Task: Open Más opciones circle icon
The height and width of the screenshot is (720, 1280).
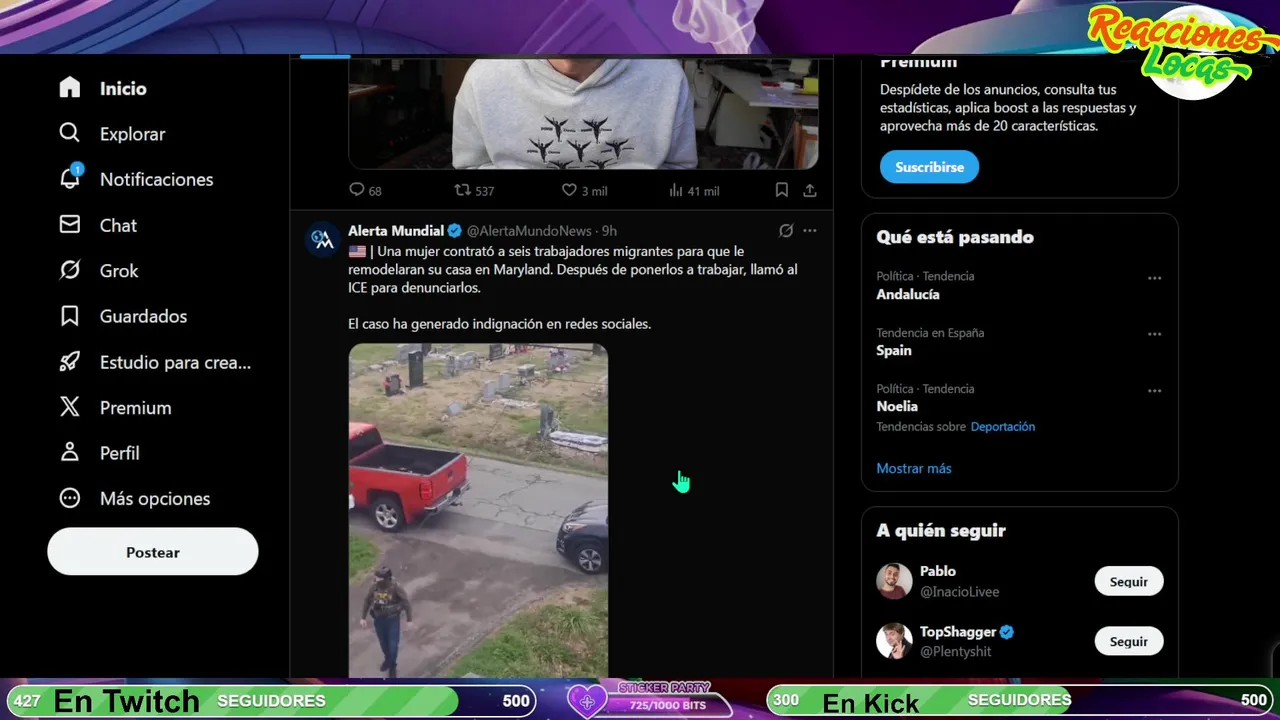Action: click(69, 498)
